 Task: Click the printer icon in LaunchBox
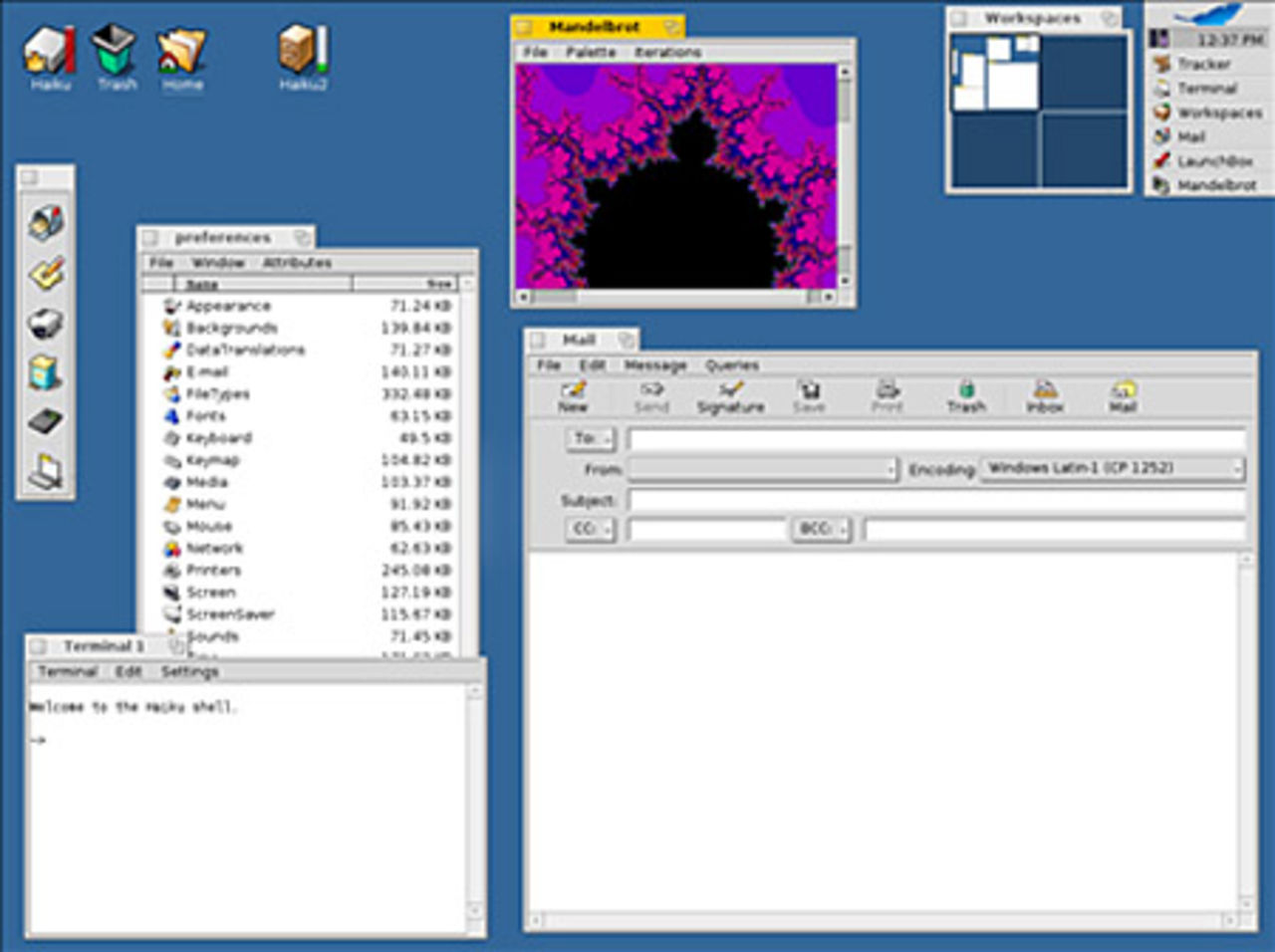pyautogui.click(x=46, y=324)
